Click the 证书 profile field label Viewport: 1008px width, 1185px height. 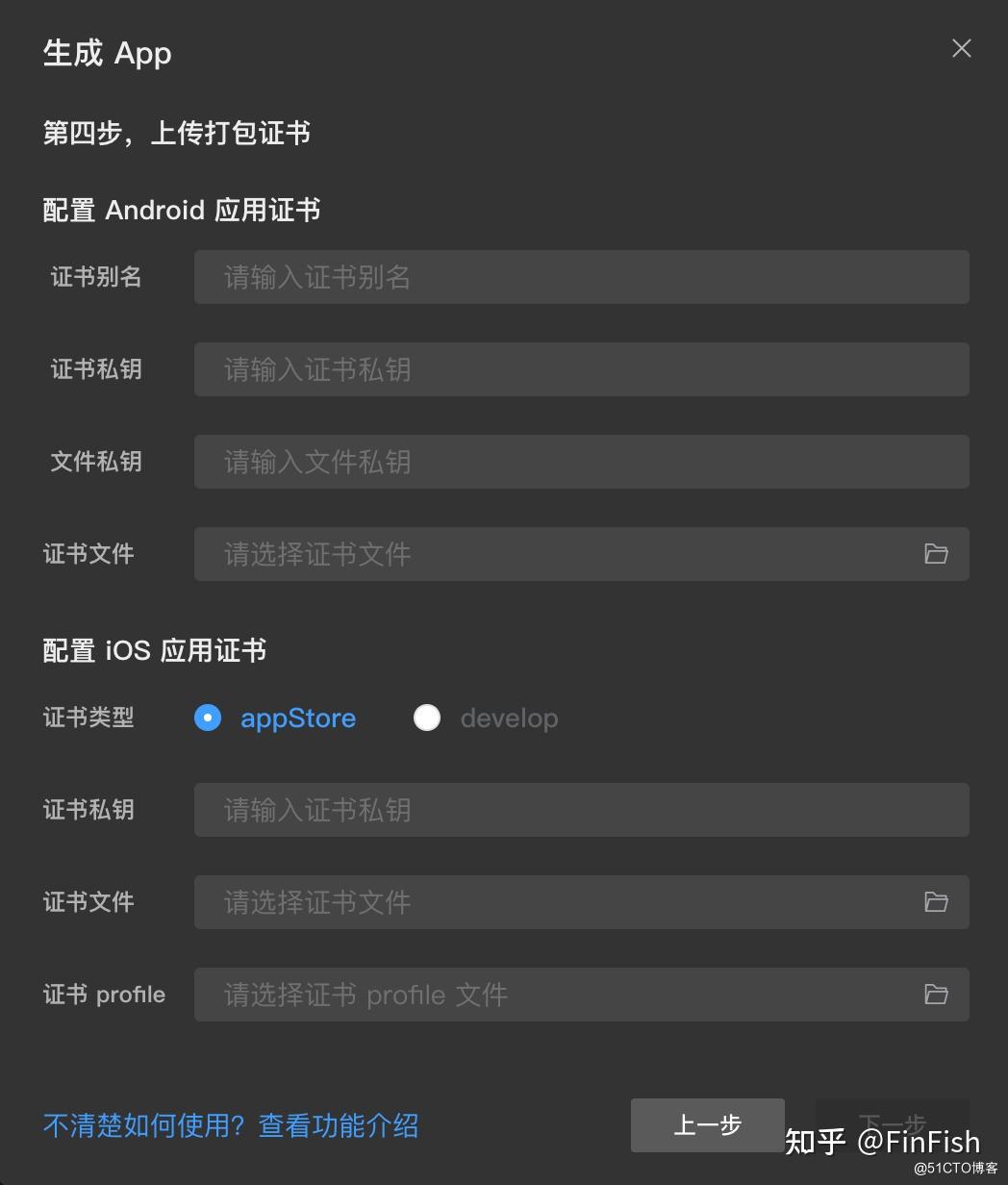pos(104,995)
